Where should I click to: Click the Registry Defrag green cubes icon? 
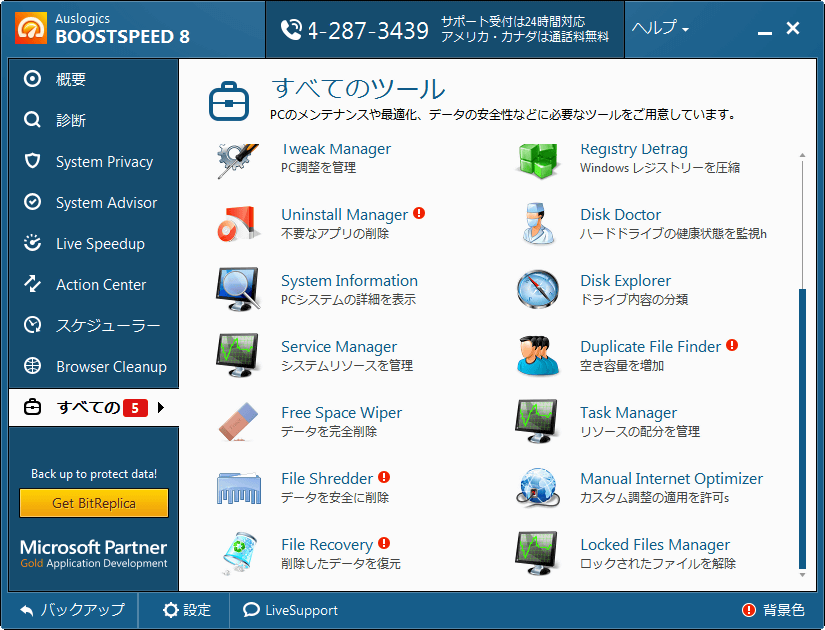pos(537,161)
